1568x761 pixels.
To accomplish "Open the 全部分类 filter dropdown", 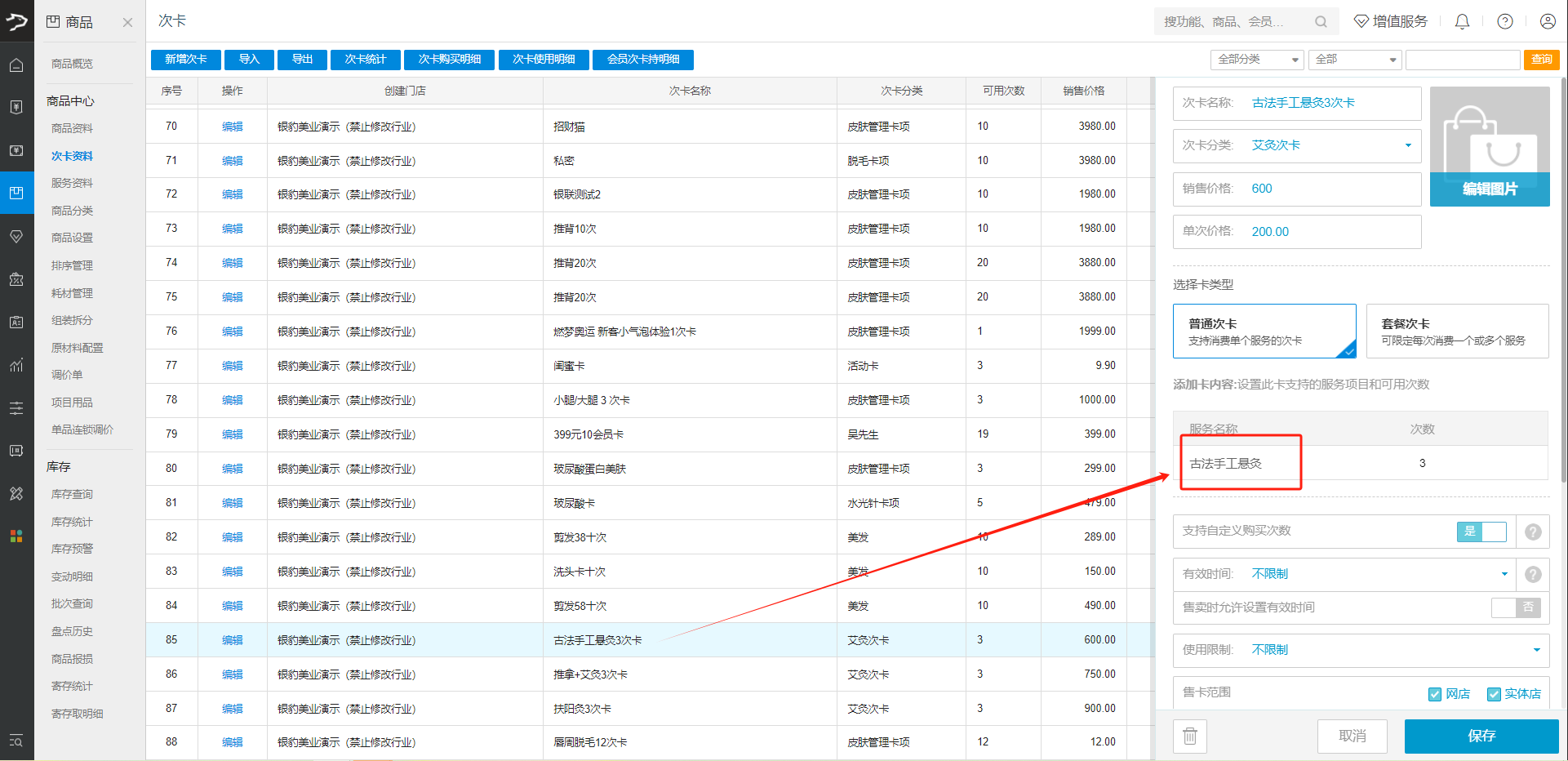I will pyautogui.click(x=1257, y=60).
